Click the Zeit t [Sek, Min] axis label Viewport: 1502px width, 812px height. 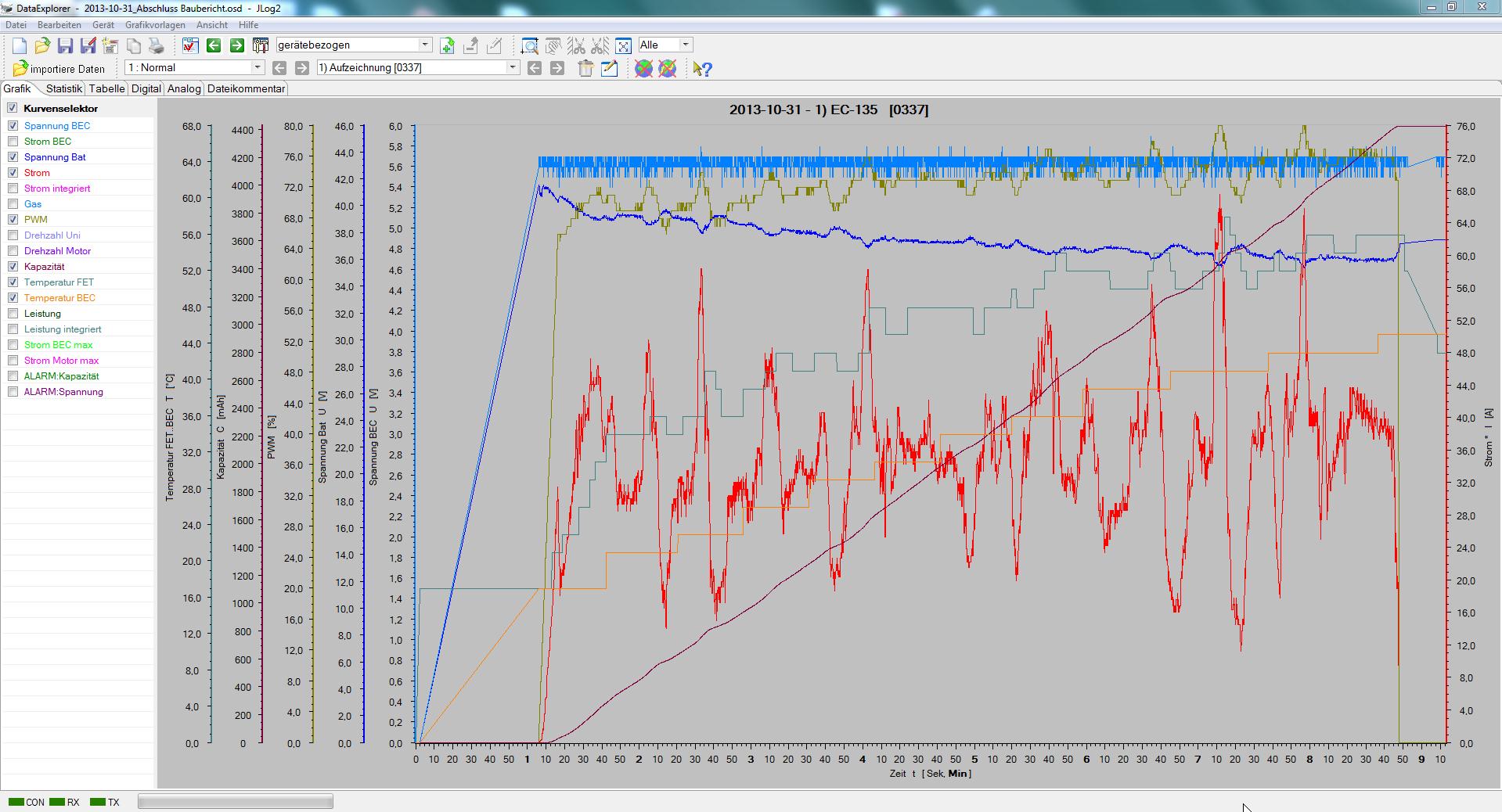[930, 774]
